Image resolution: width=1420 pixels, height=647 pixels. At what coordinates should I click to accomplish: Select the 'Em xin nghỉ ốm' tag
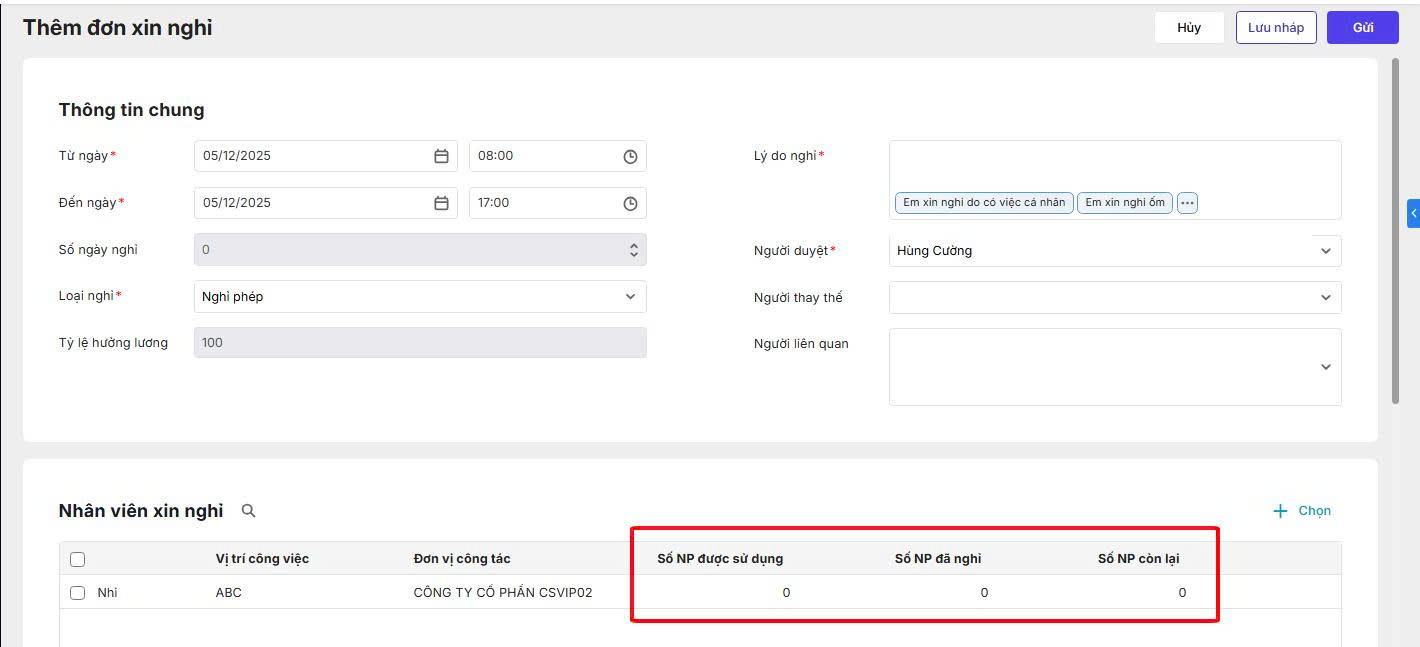pyautogui.click(x=1125, y=203)
